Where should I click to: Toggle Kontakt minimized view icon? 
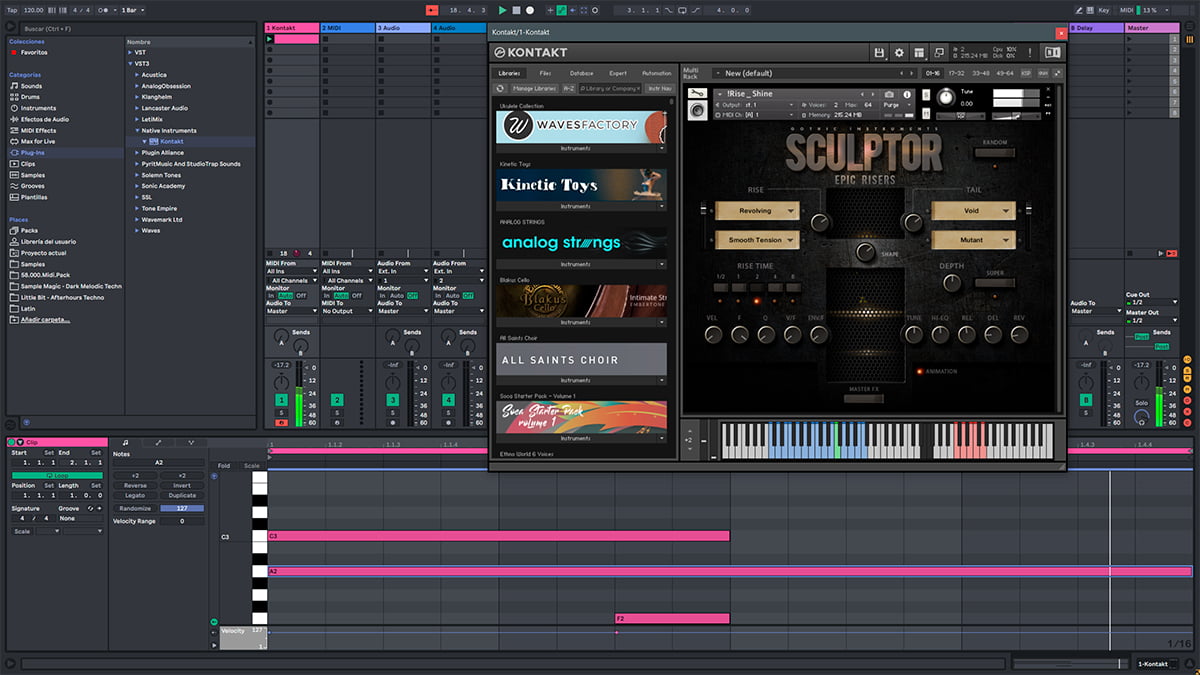(x=940, y=52)
